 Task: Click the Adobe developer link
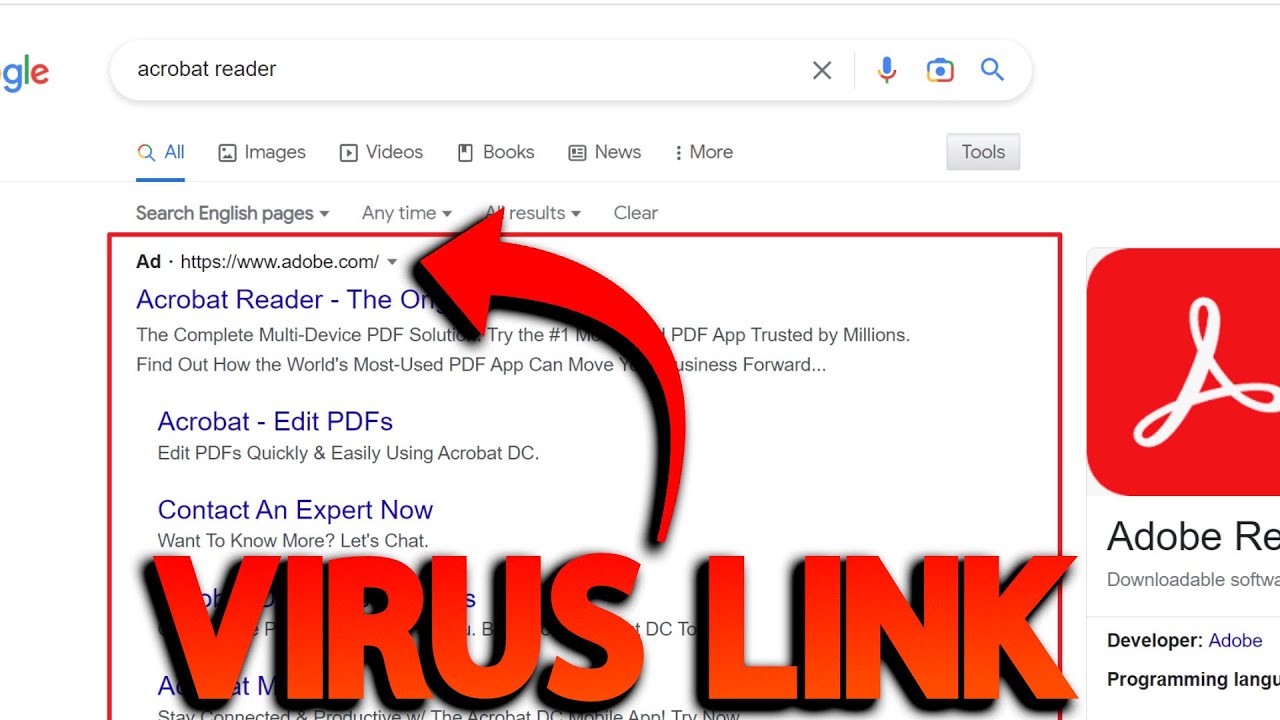1235,641
